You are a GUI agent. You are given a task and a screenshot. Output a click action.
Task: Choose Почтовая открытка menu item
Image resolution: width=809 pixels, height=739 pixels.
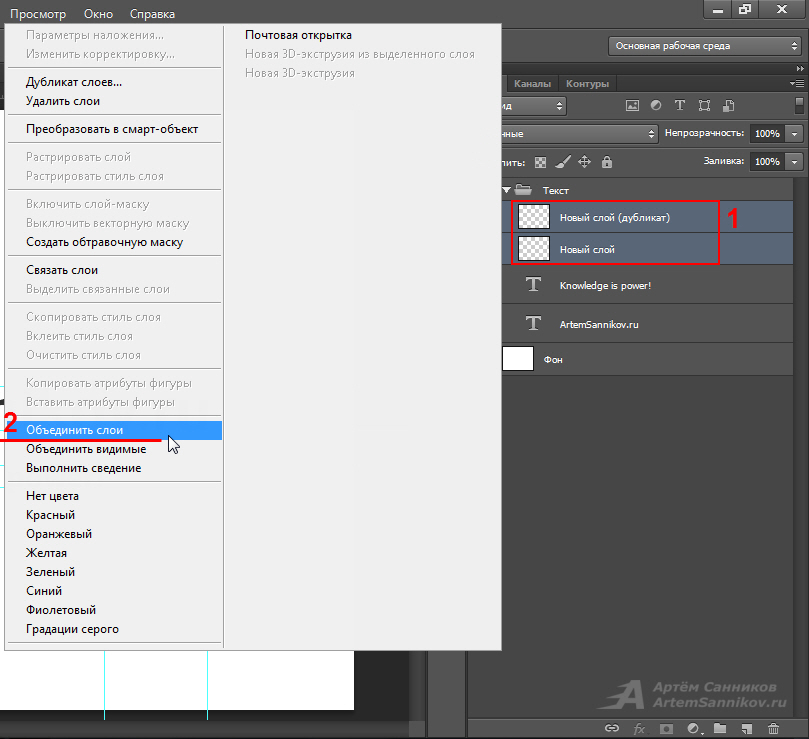[x=362, y=35]
